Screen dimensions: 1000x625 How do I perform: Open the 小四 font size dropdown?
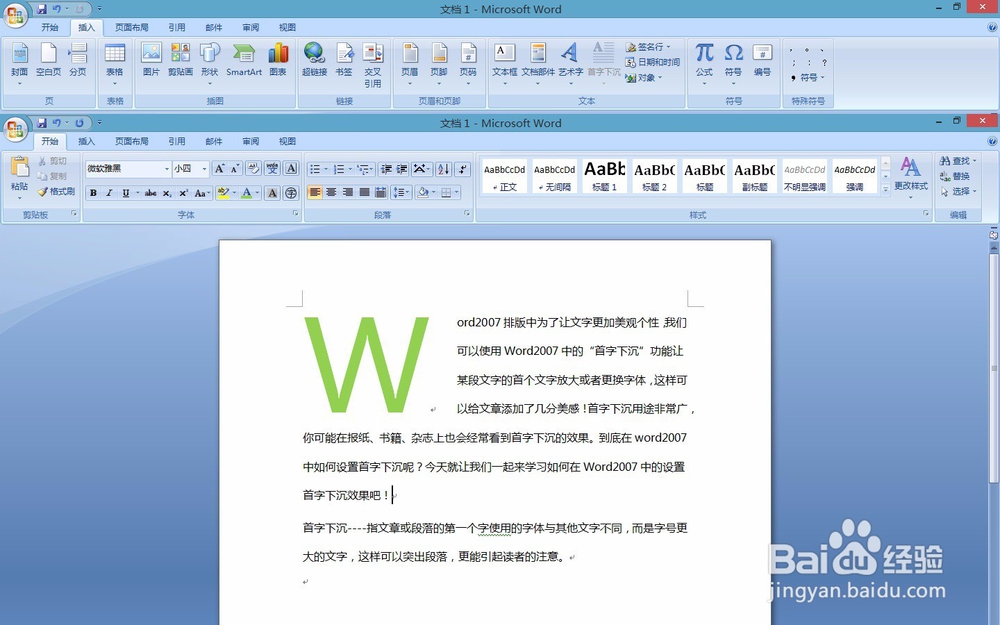204,169
